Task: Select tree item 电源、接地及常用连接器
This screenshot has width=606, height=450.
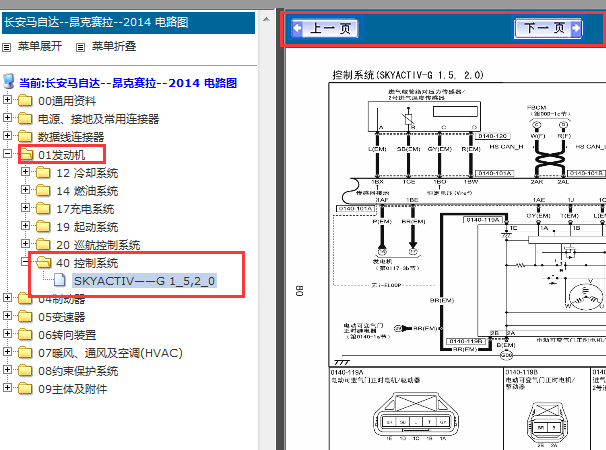Action: click(x=99, y=119)
